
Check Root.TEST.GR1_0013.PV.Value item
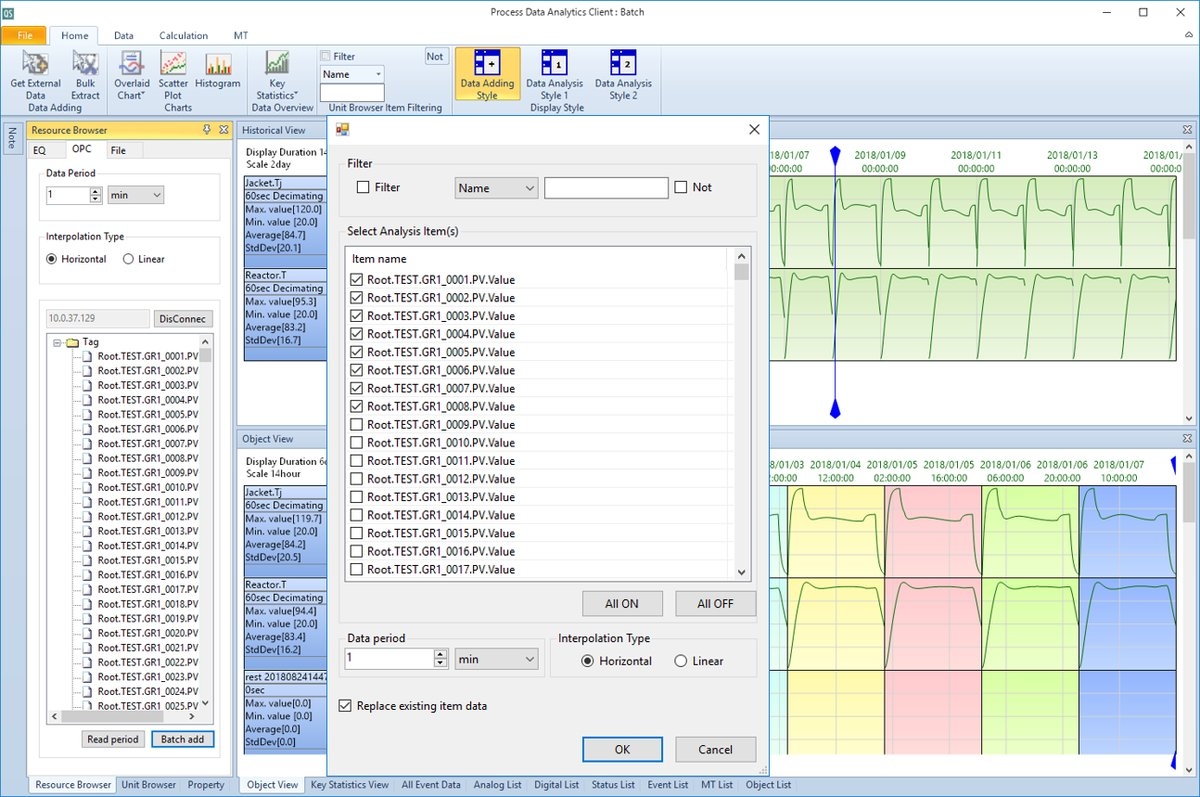[x=357, y=497]
